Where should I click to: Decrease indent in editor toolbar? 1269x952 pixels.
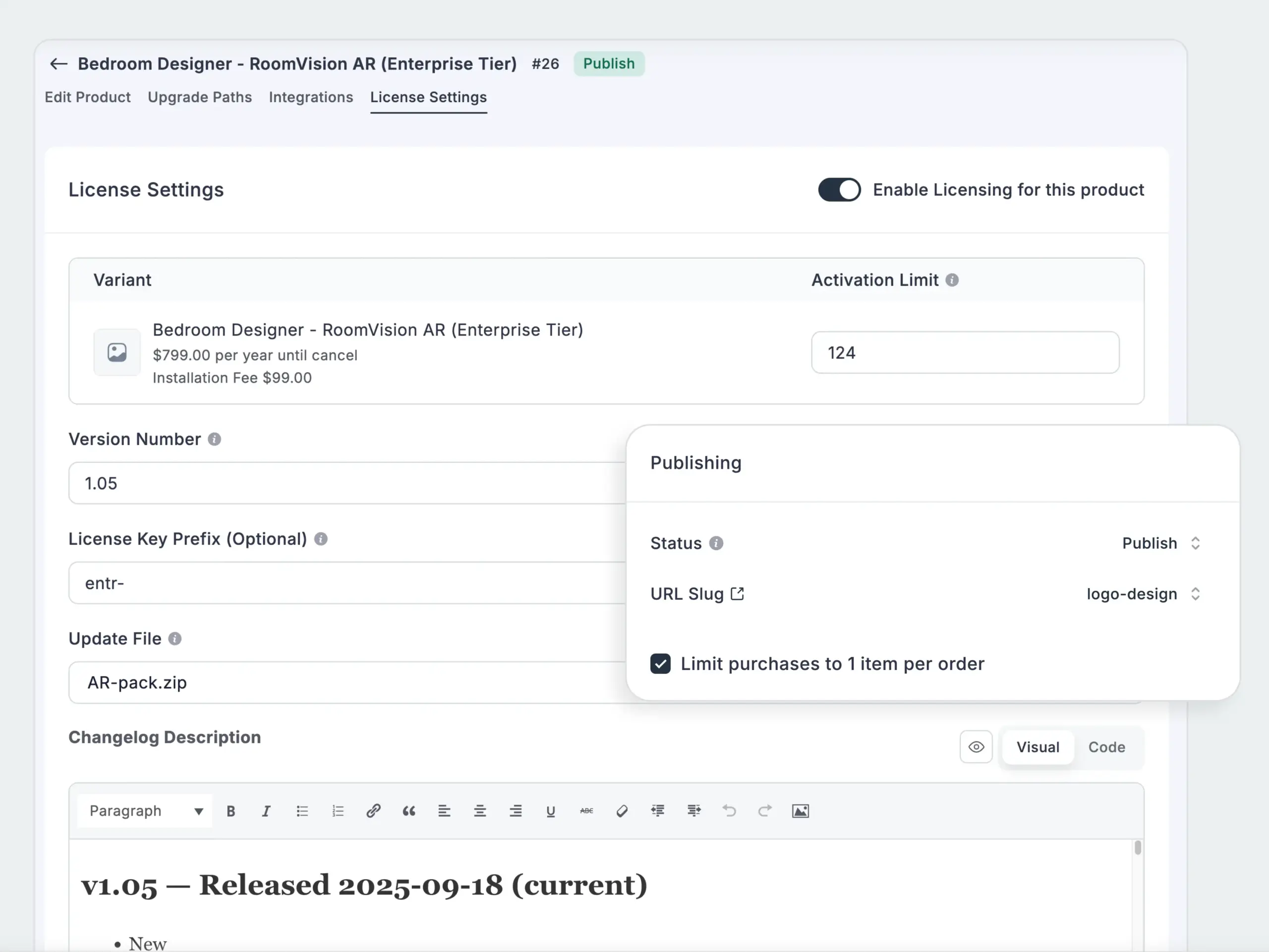click(x=657, y=811)
